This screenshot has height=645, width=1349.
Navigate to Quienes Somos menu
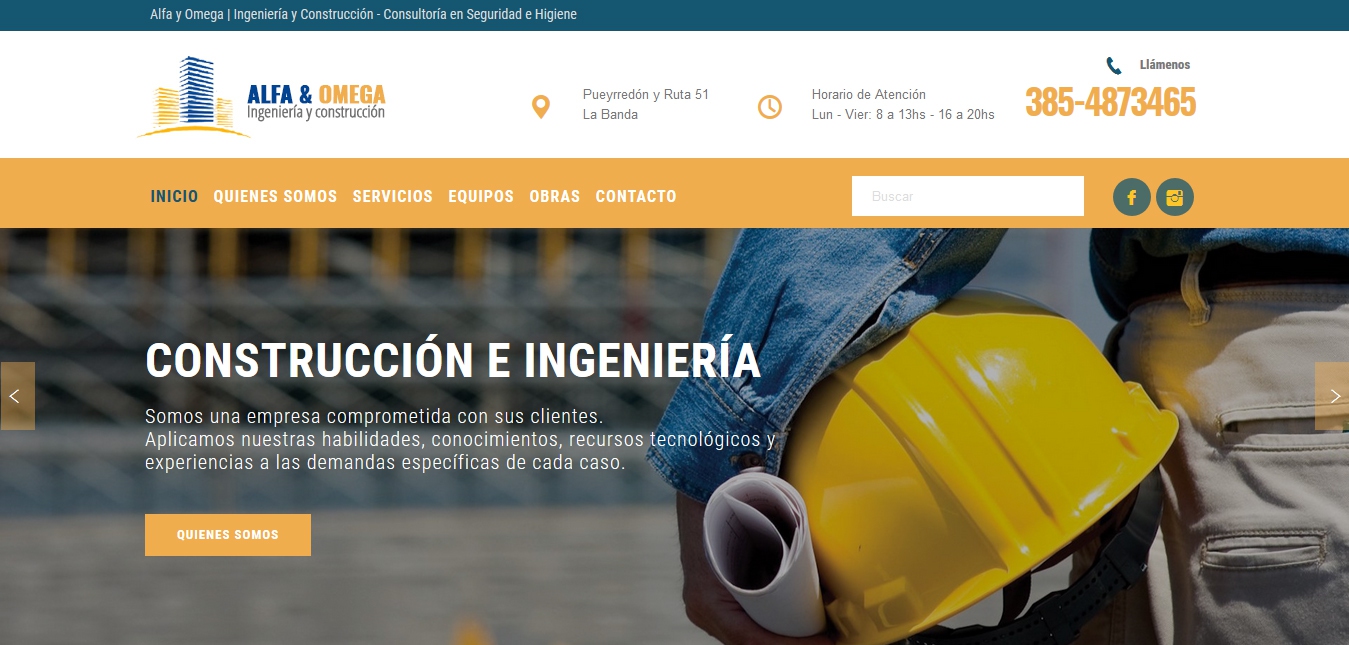click(275, 196)
